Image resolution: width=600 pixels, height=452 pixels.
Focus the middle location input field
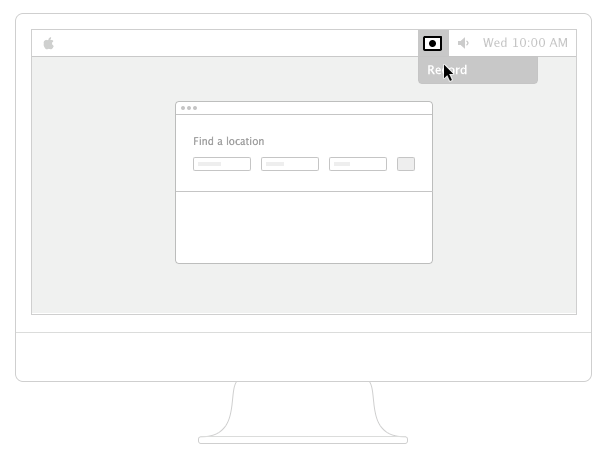(289, 164)
